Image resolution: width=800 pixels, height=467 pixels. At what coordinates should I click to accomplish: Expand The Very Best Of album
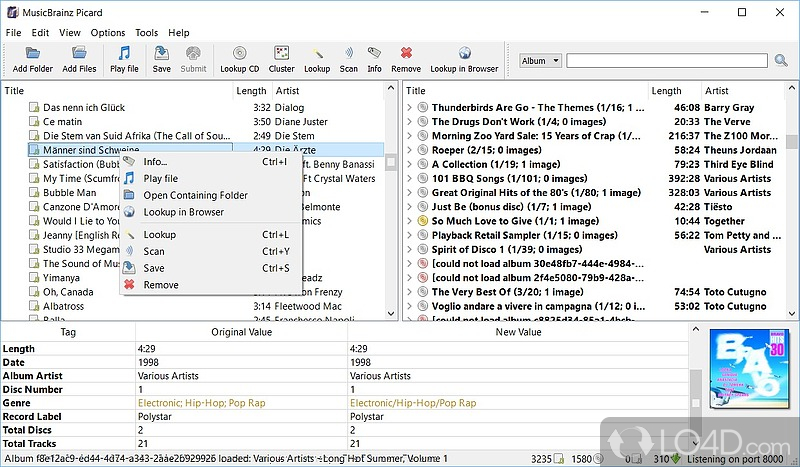pos(409,292)
